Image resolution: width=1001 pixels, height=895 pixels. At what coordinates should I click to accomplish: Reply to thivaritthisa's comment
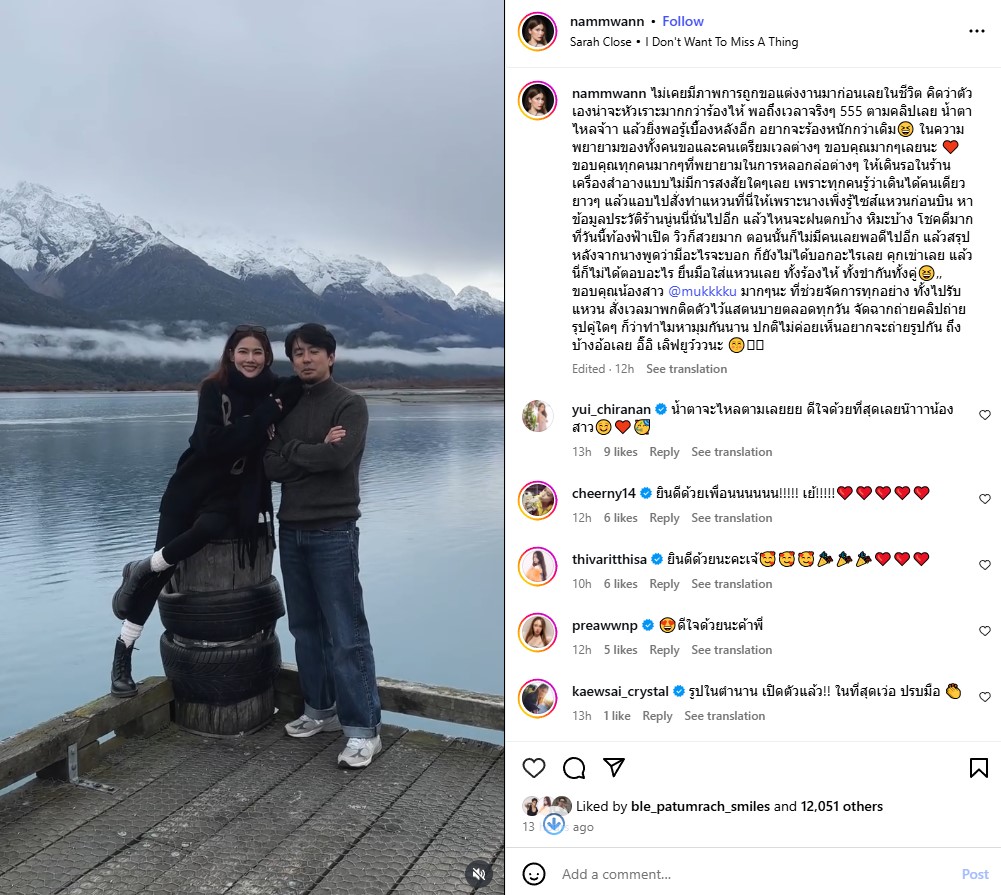point(664,583)
